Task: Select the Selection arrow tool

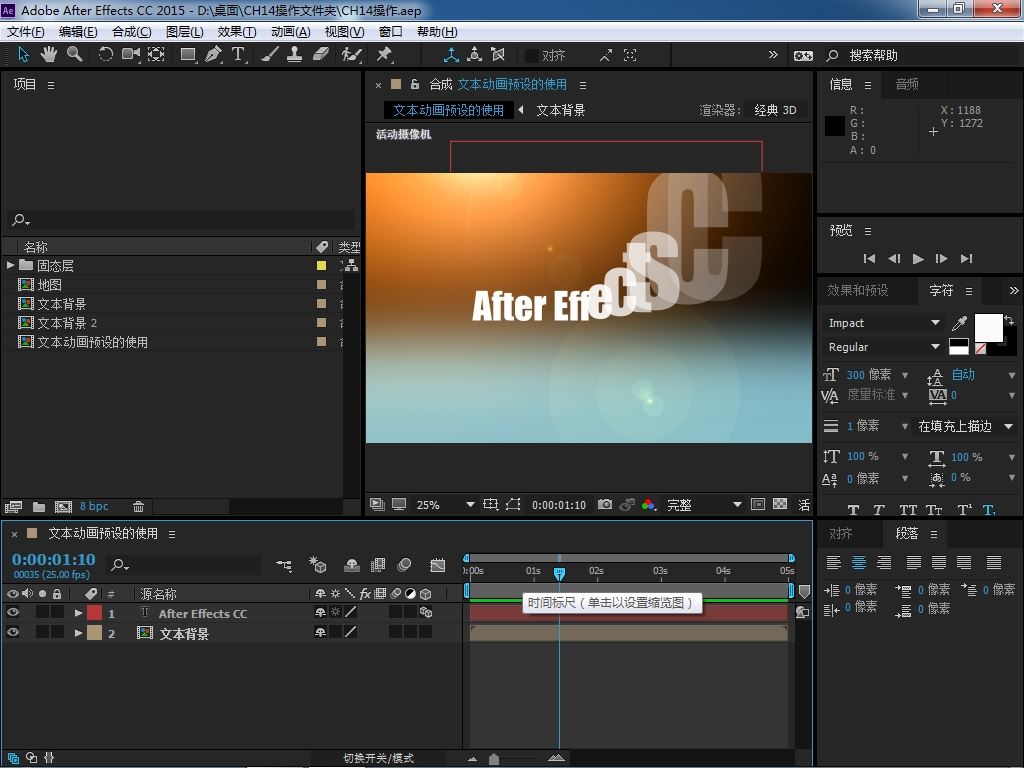Action: [24, 55]
